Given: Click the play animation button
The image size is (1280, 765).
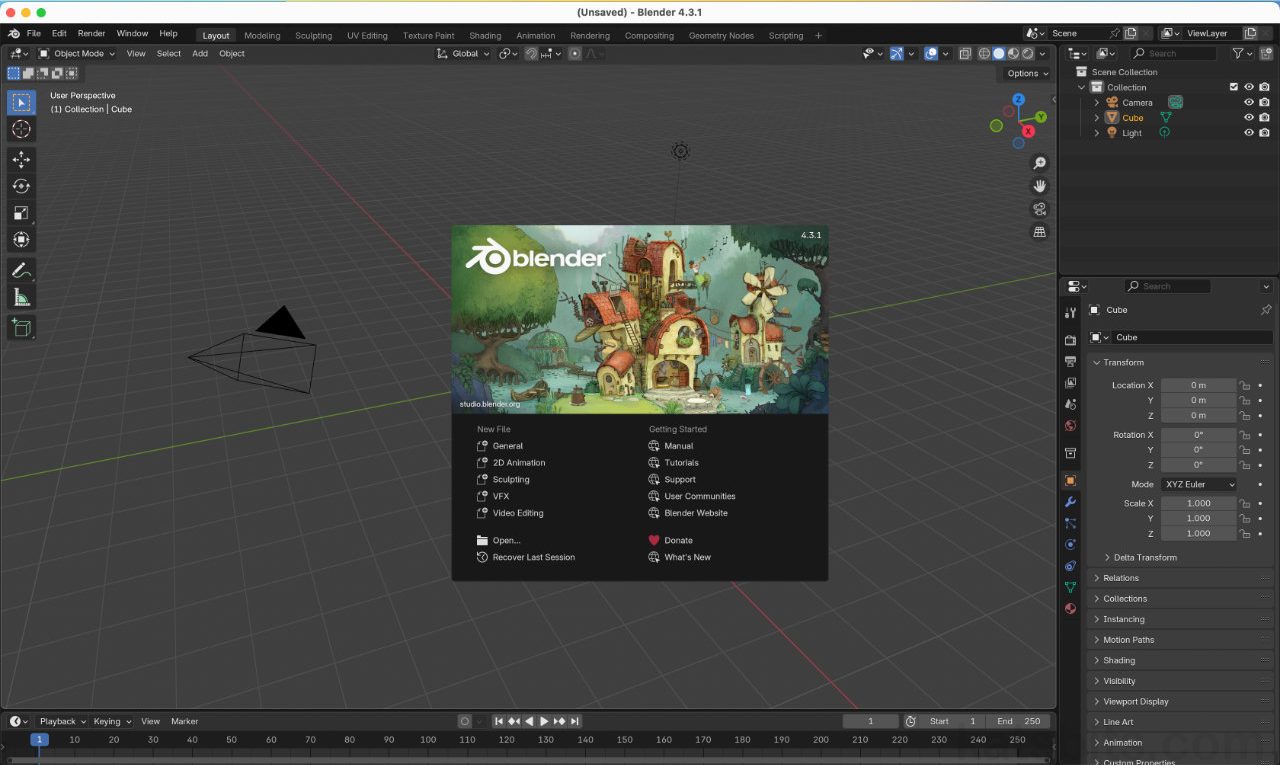Looking at the screenshot, I should pos(544,721).
